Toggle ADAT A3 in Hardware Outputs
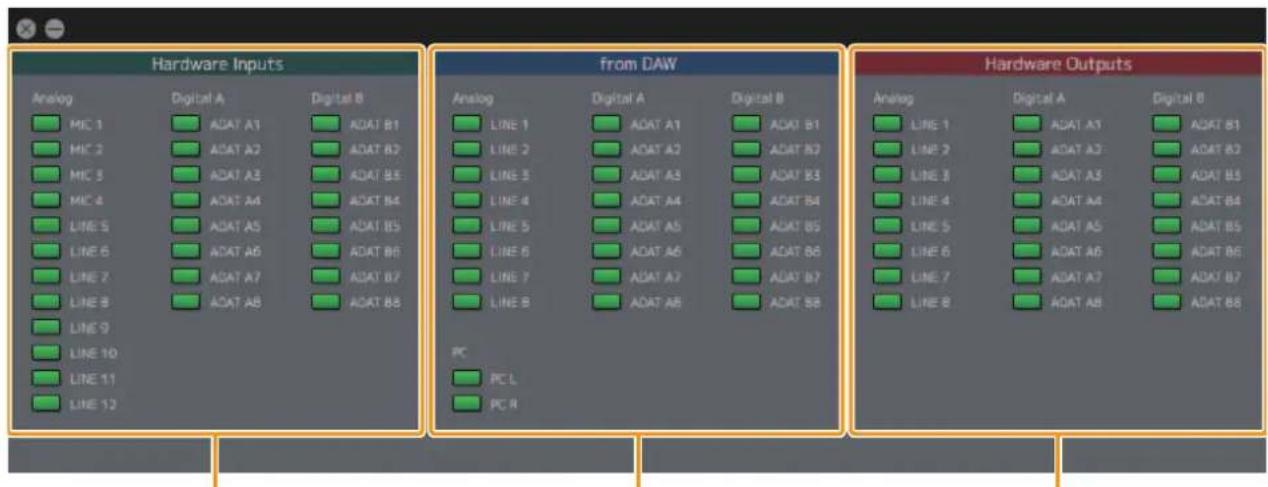 click(x=1028, y=175)
